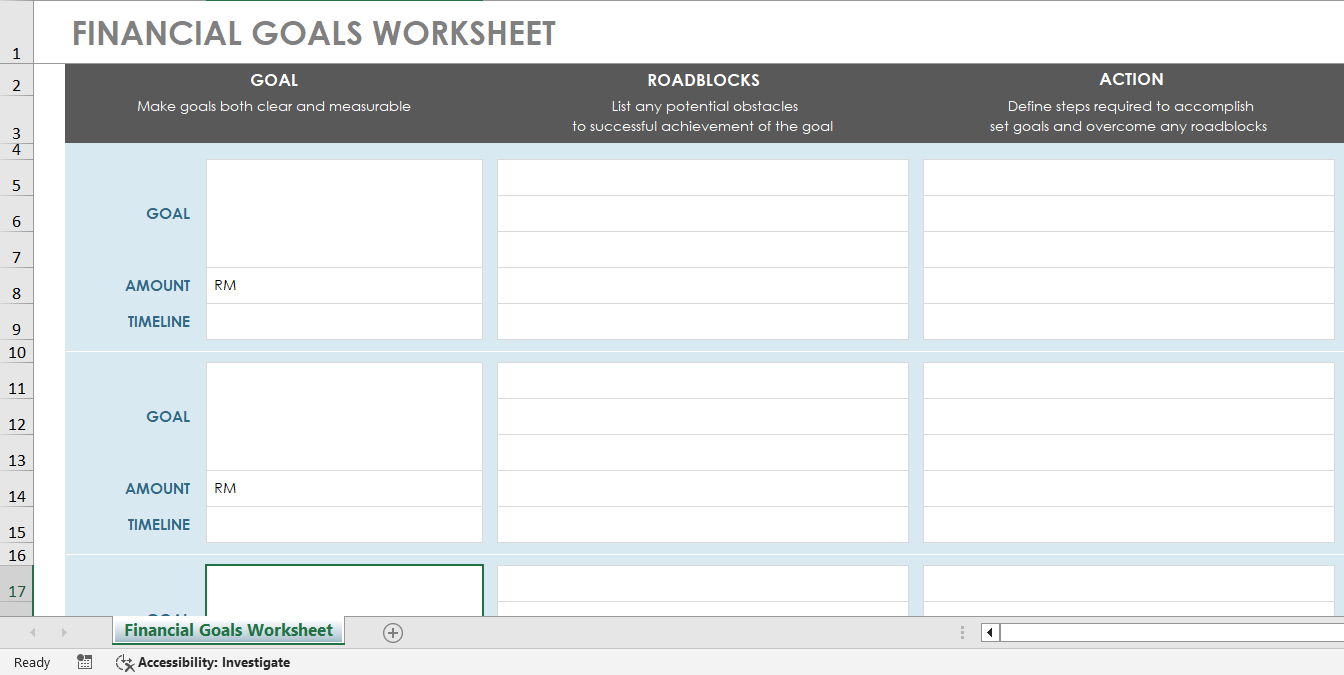
Task: Select the first TIMELINE input cell in row 9
Action: (344, 322)
